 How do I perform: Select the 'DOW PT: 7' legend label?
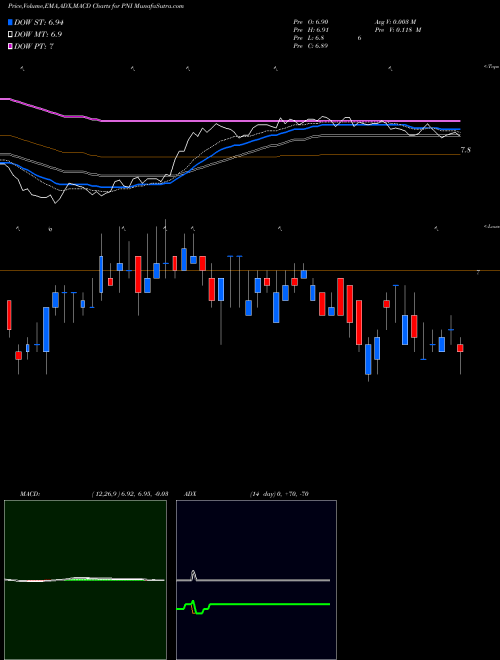tap(34, 46)
